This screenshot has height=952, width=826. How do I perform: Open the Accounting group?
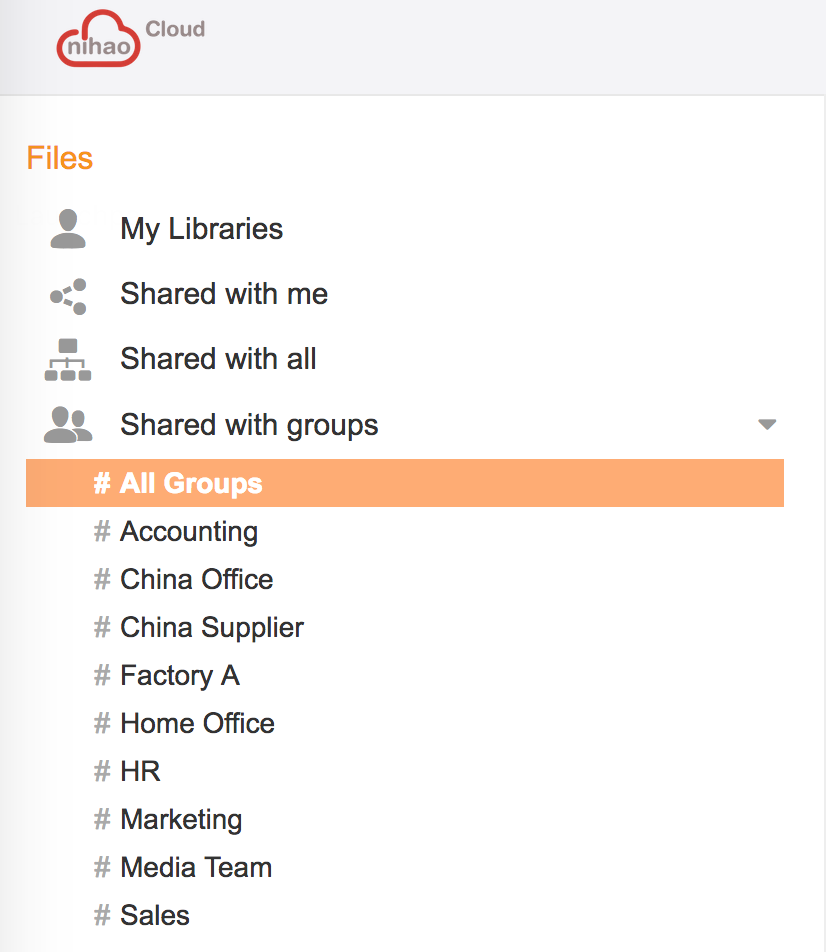click(189, 531)
